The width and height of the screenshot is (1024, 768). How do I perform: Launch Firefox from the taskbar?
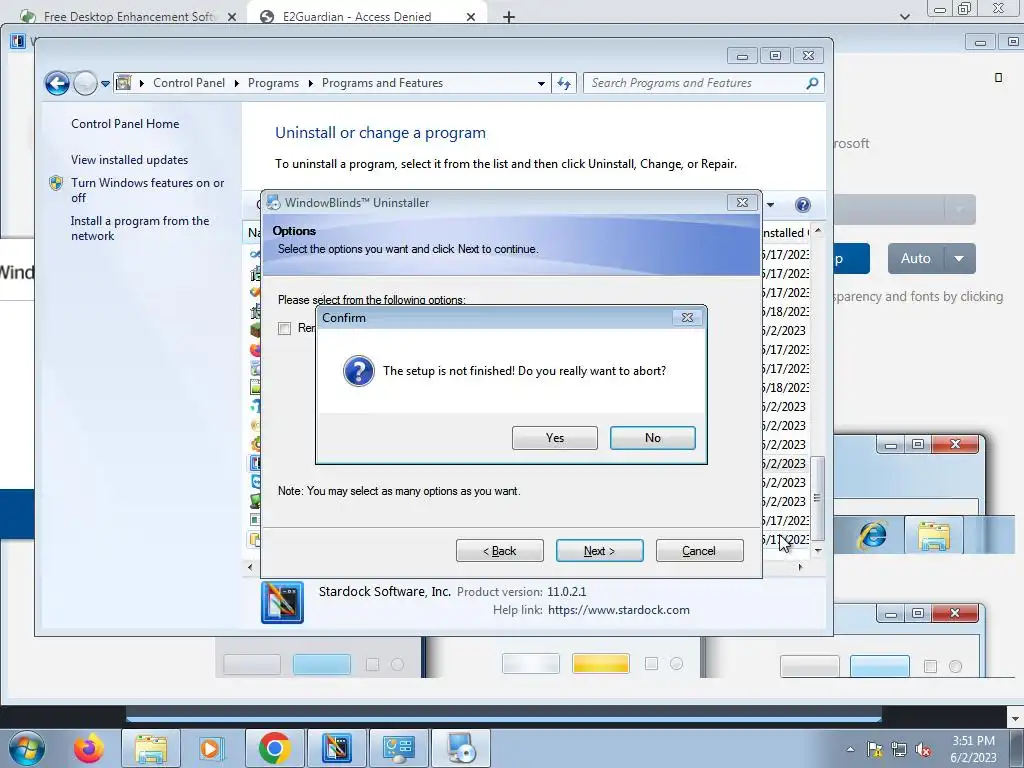(x=88, y=748)
